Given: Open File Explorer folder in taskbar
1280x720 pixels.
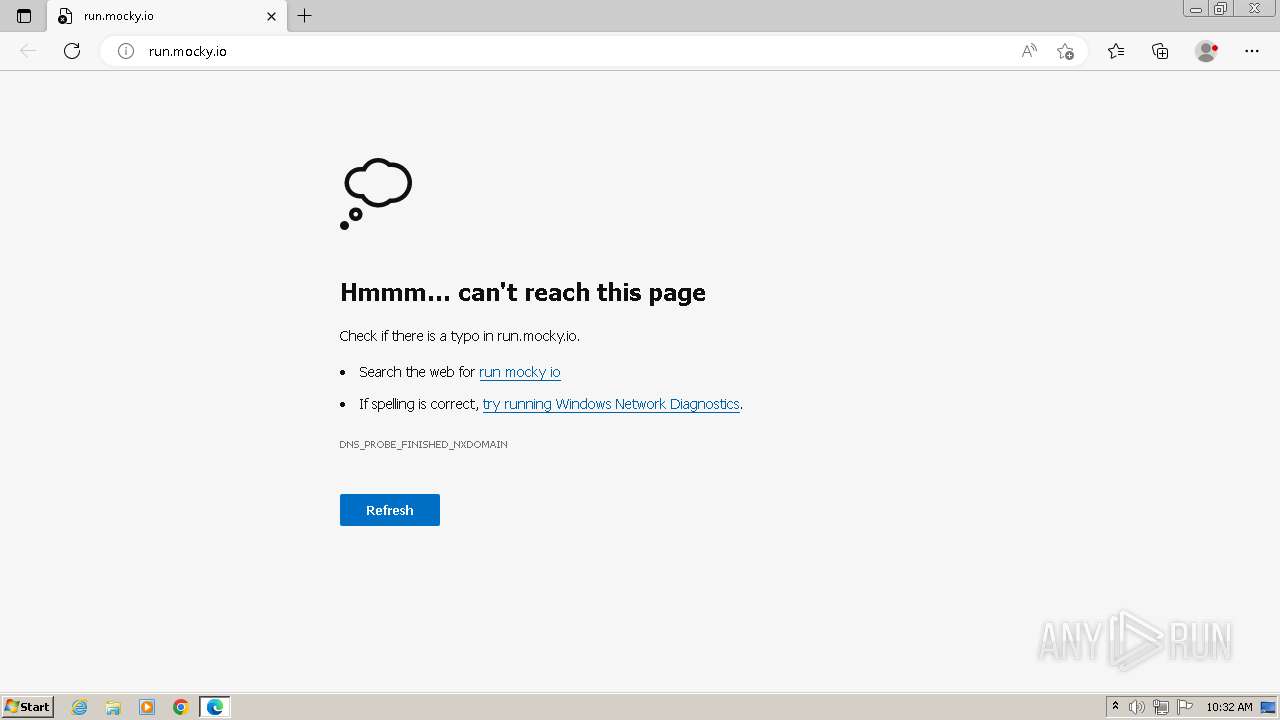Looking at the screenshot, I should coord(113,707).
